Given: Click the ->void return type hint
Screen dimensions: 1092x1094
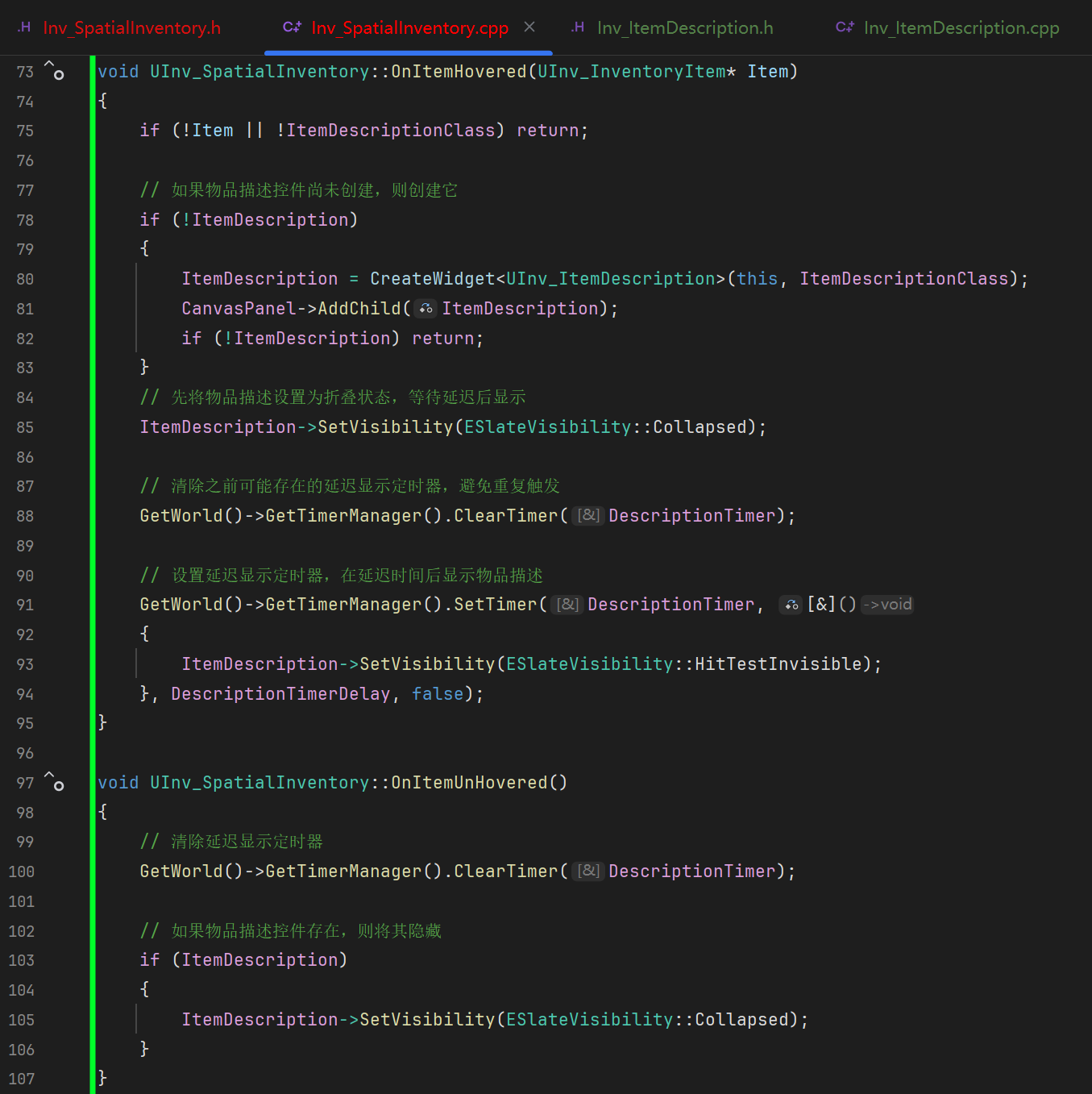Looking at the screenshot, I should click(x=887, y=604).
